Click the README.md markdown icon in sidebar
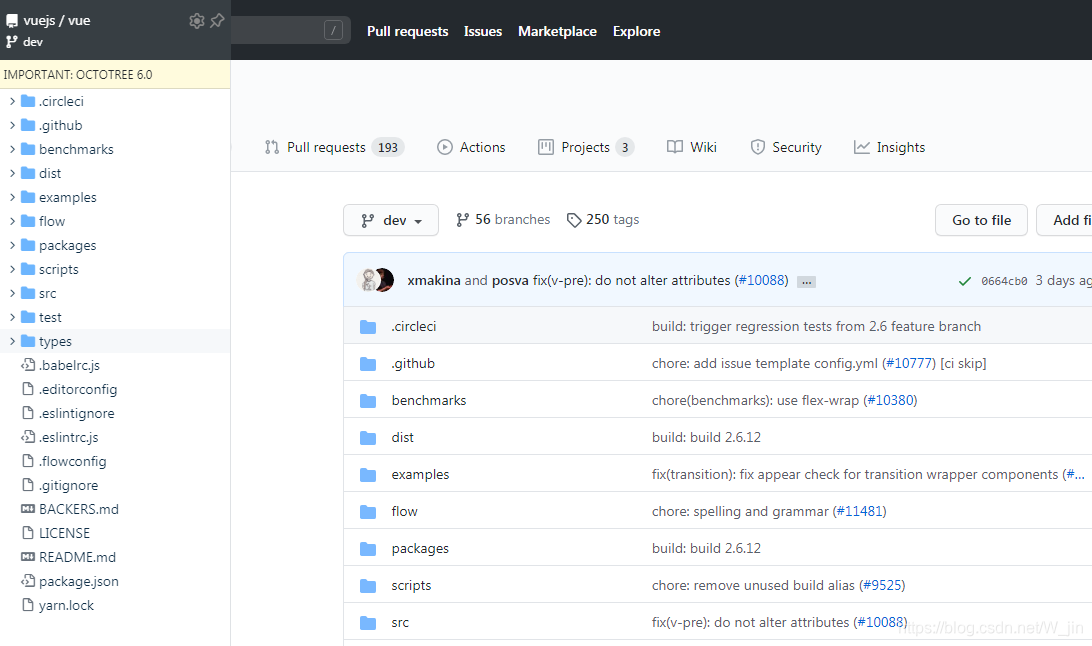1092x646 pixels. pos(28,557)
